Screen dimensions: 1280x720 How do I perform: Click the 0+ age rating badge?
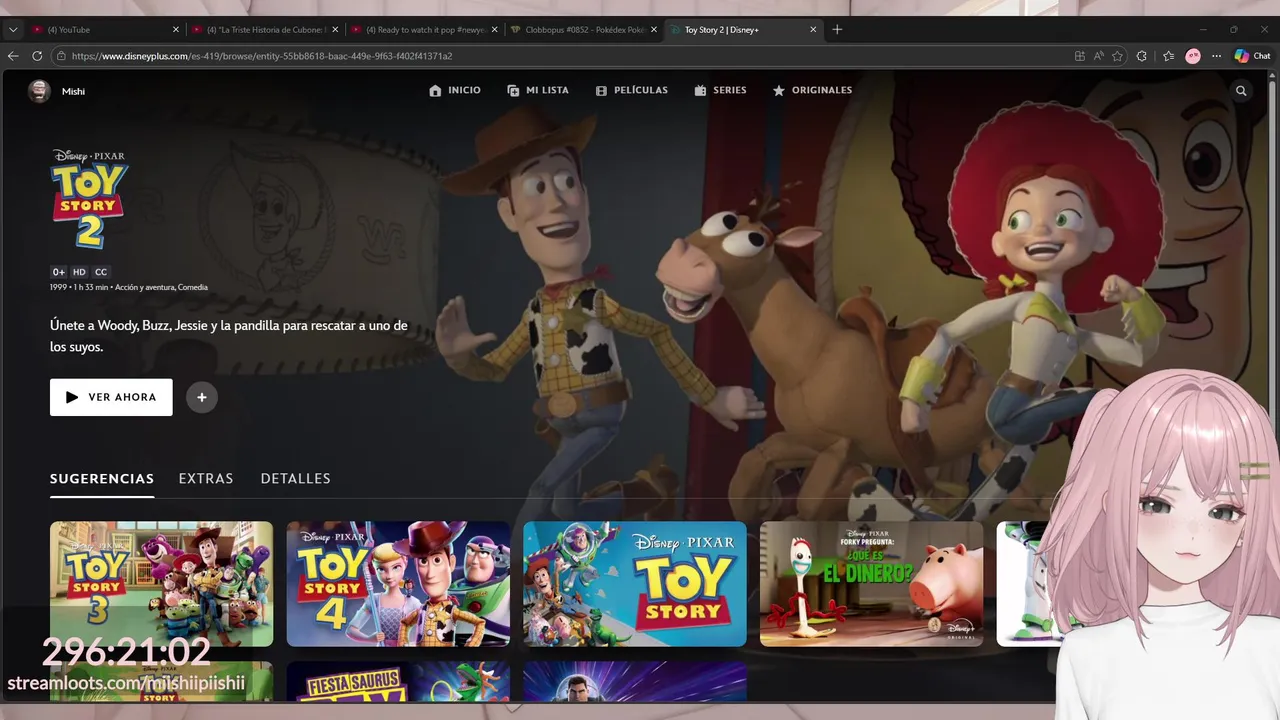(59, 272)
